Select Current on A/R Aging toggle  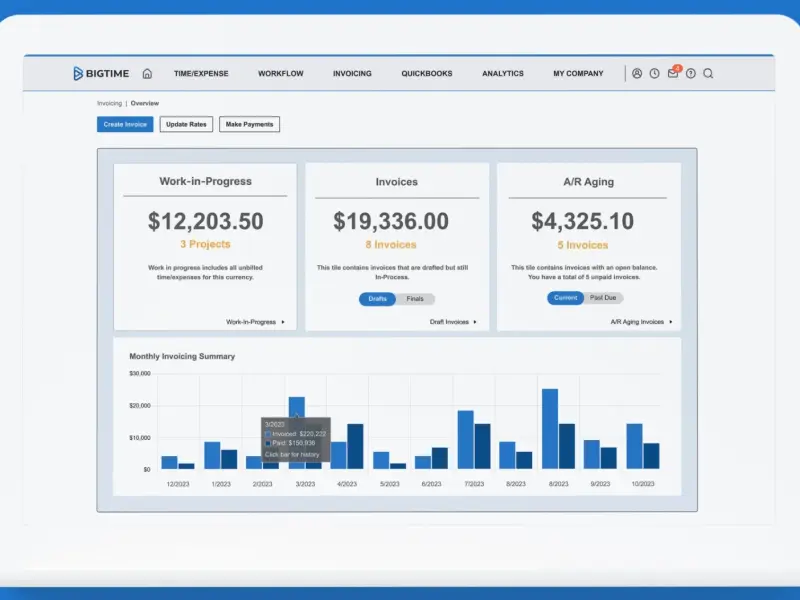(565, 298)
